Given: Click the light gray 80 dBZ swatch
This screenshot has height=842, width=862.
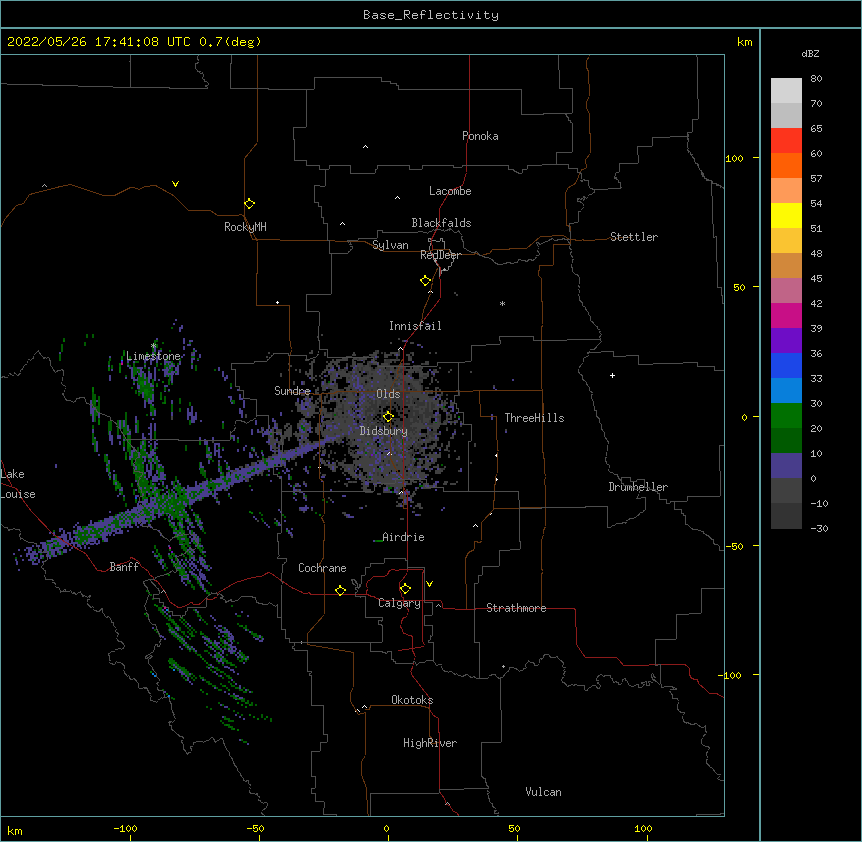Looking at the screenshot, I should [x=786, y=91].
